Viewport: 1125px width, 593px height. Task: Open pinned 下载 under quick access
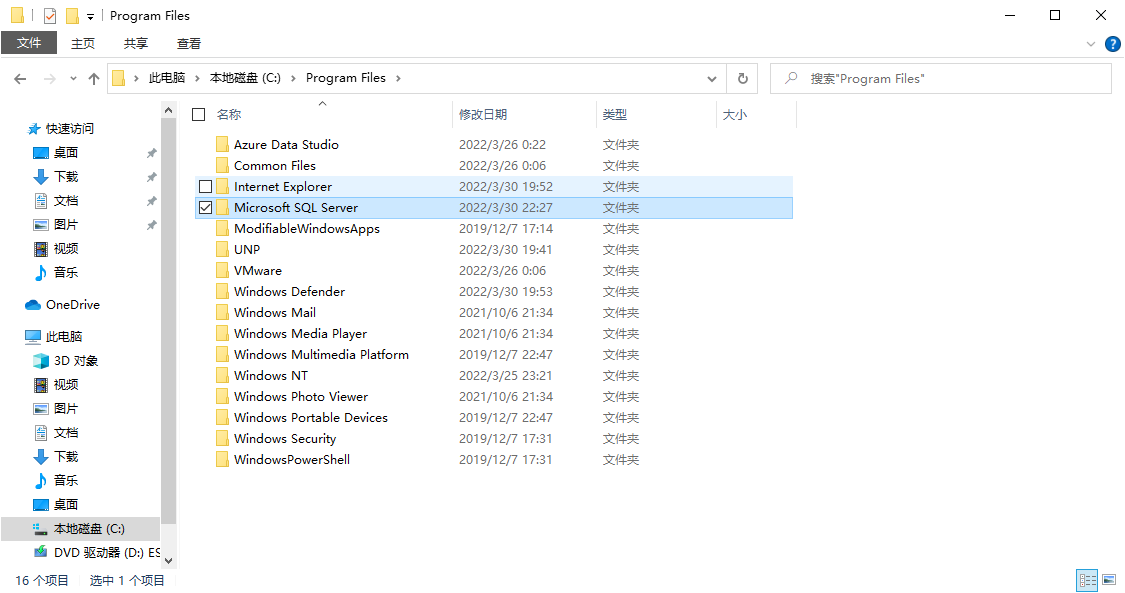click(x=66, y=176)
